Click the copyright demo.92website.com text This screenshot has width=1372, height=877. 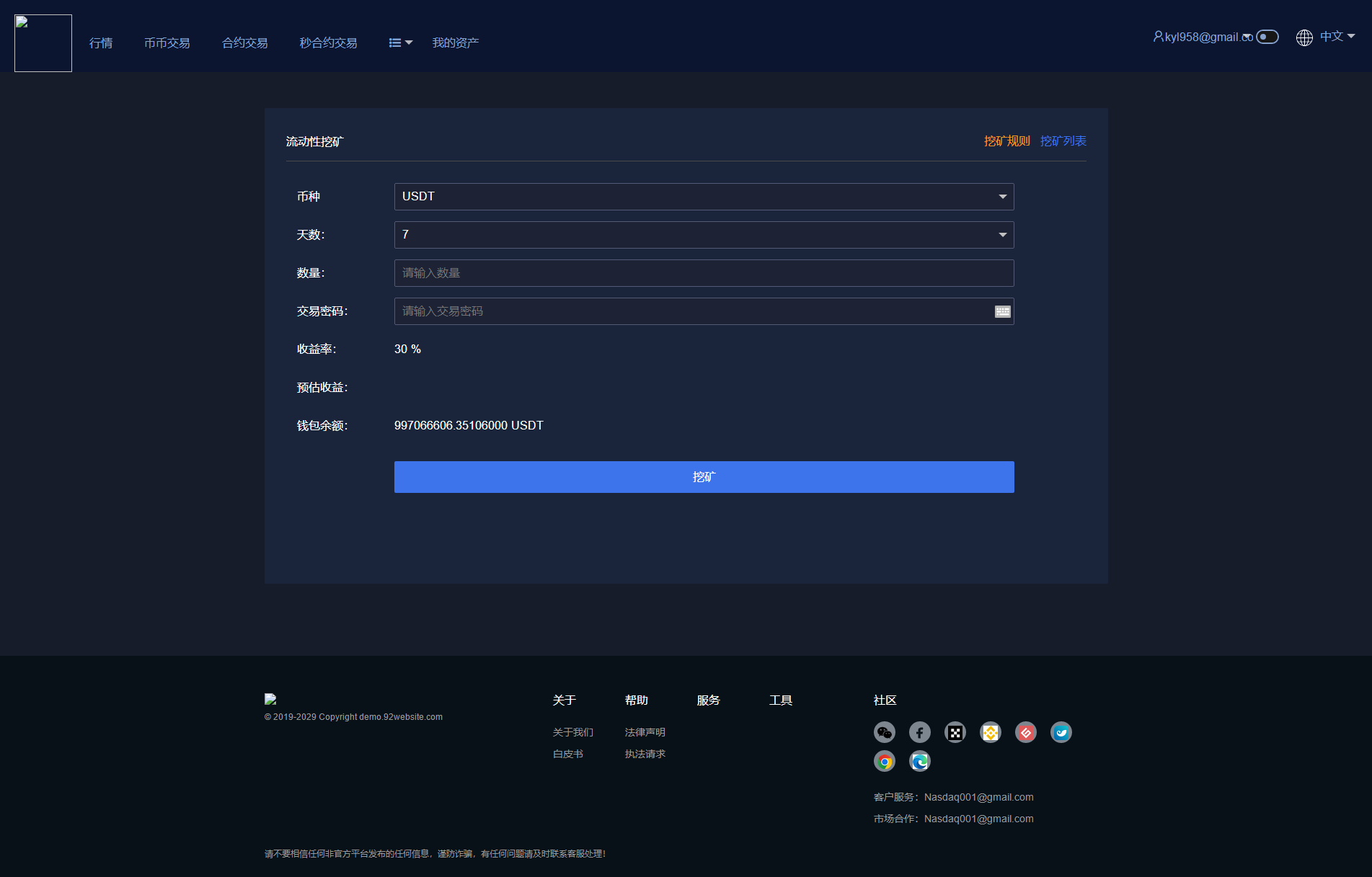(x=353, y=717)
